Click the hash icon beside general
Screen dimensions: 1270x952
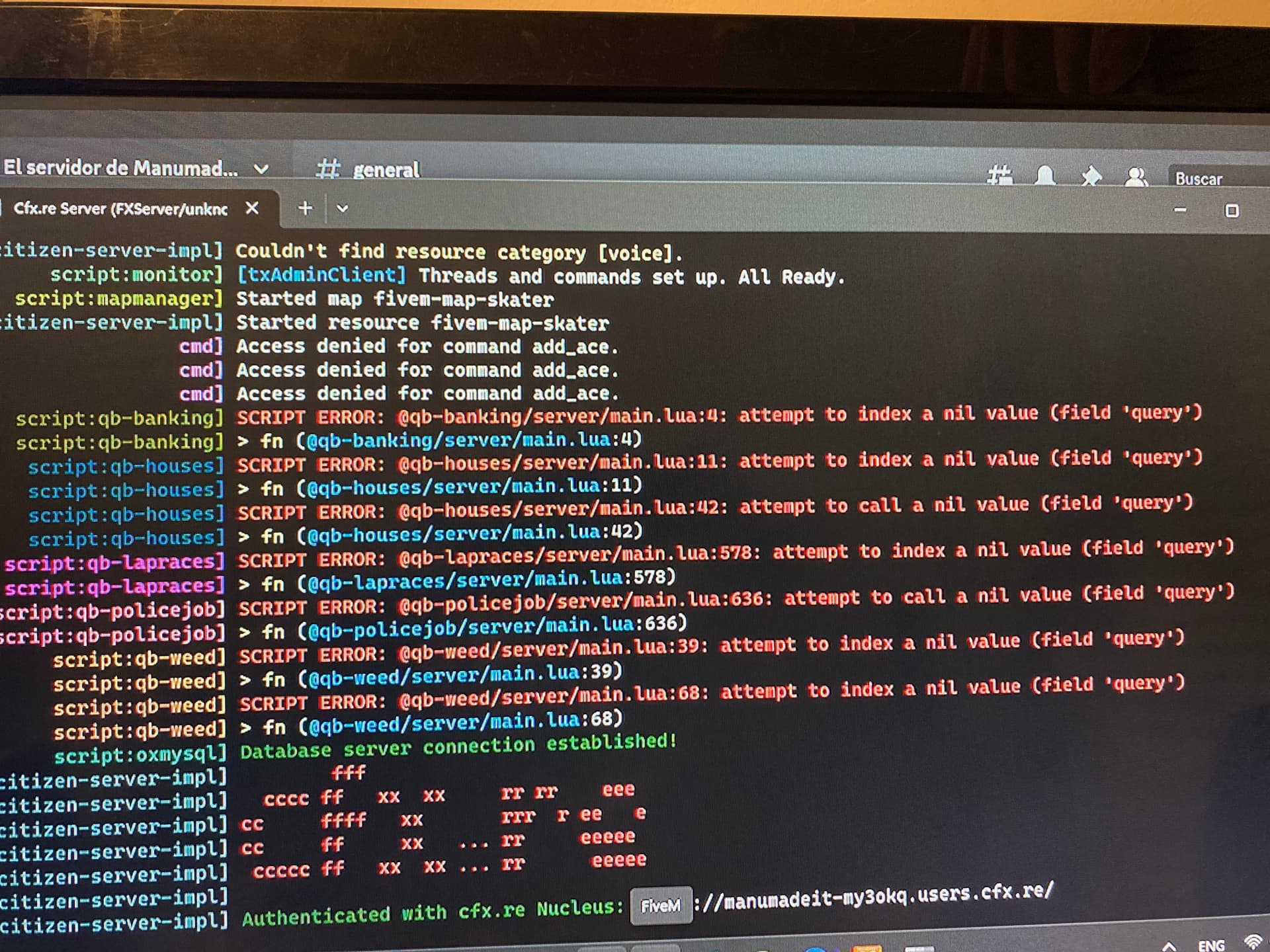pyautogui.click(x=327, y=169)
